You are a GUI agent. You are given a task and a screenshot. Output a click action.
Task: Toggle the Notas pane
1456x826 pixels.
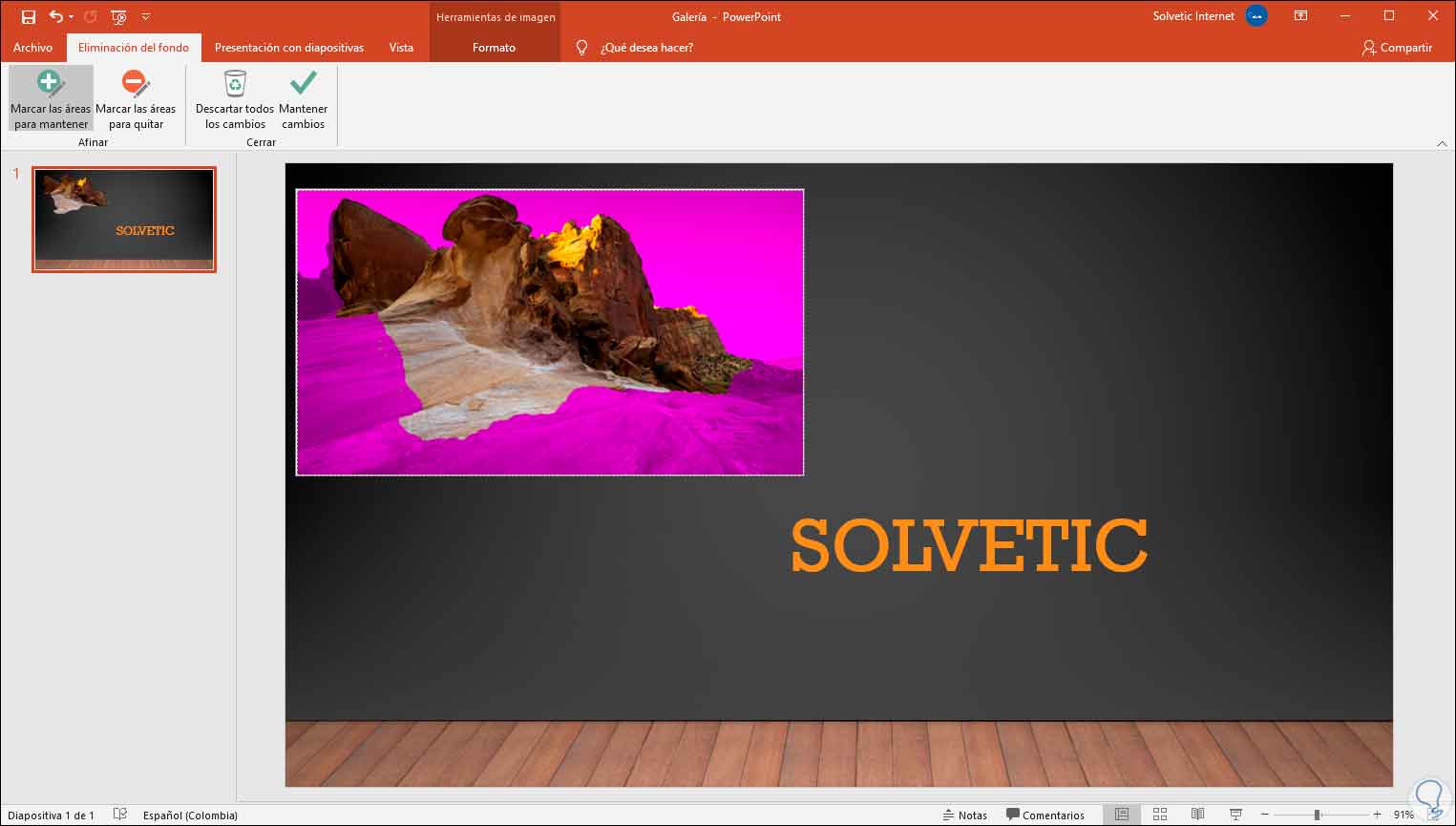[x=964, y=815]
